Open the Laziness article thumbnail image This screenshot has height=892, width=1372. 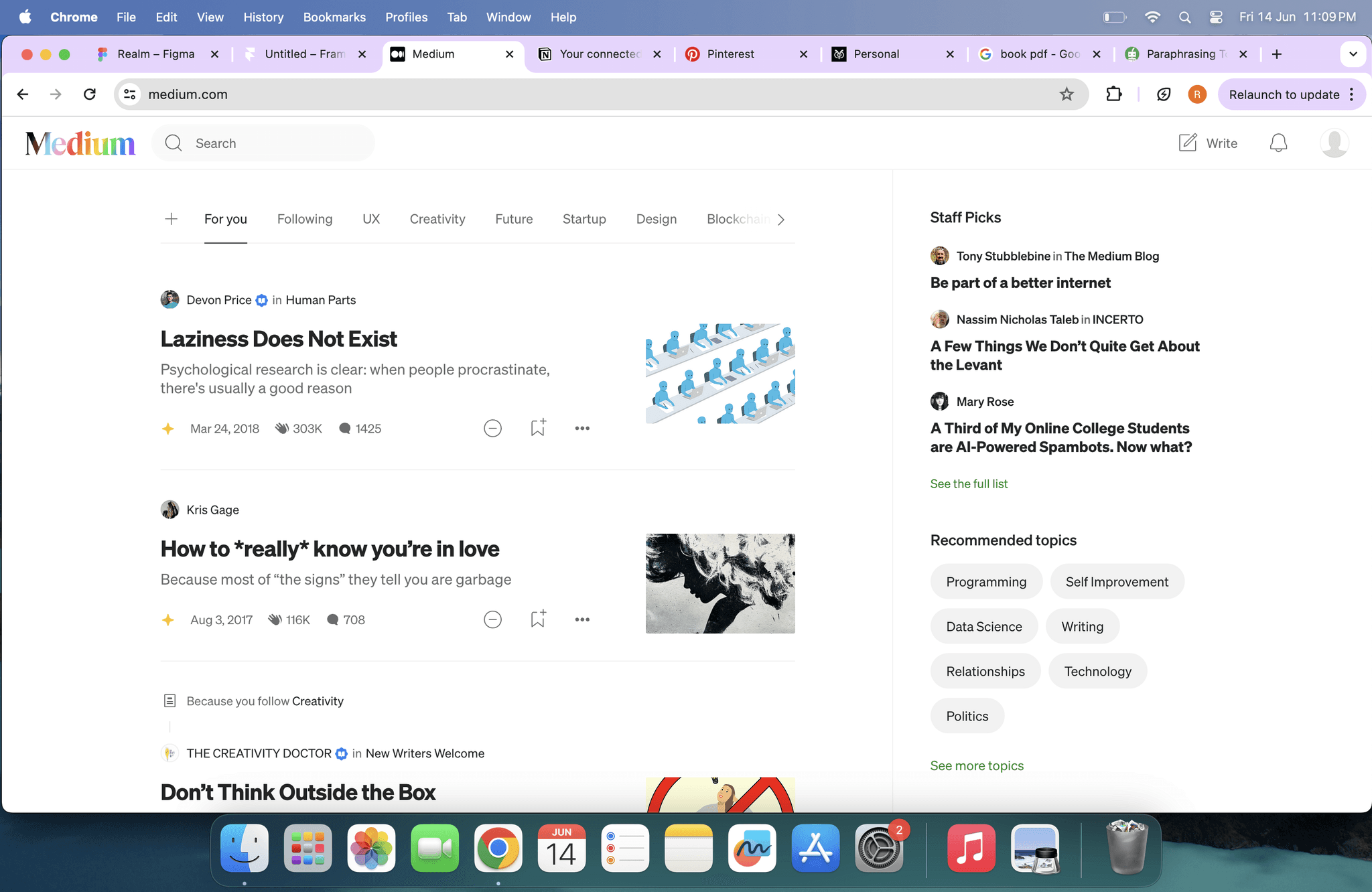click(720, 374)
